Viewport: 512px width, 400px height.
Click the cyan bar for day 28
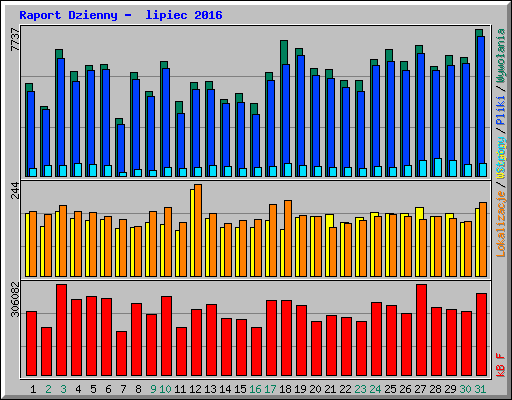pos(438,167)
